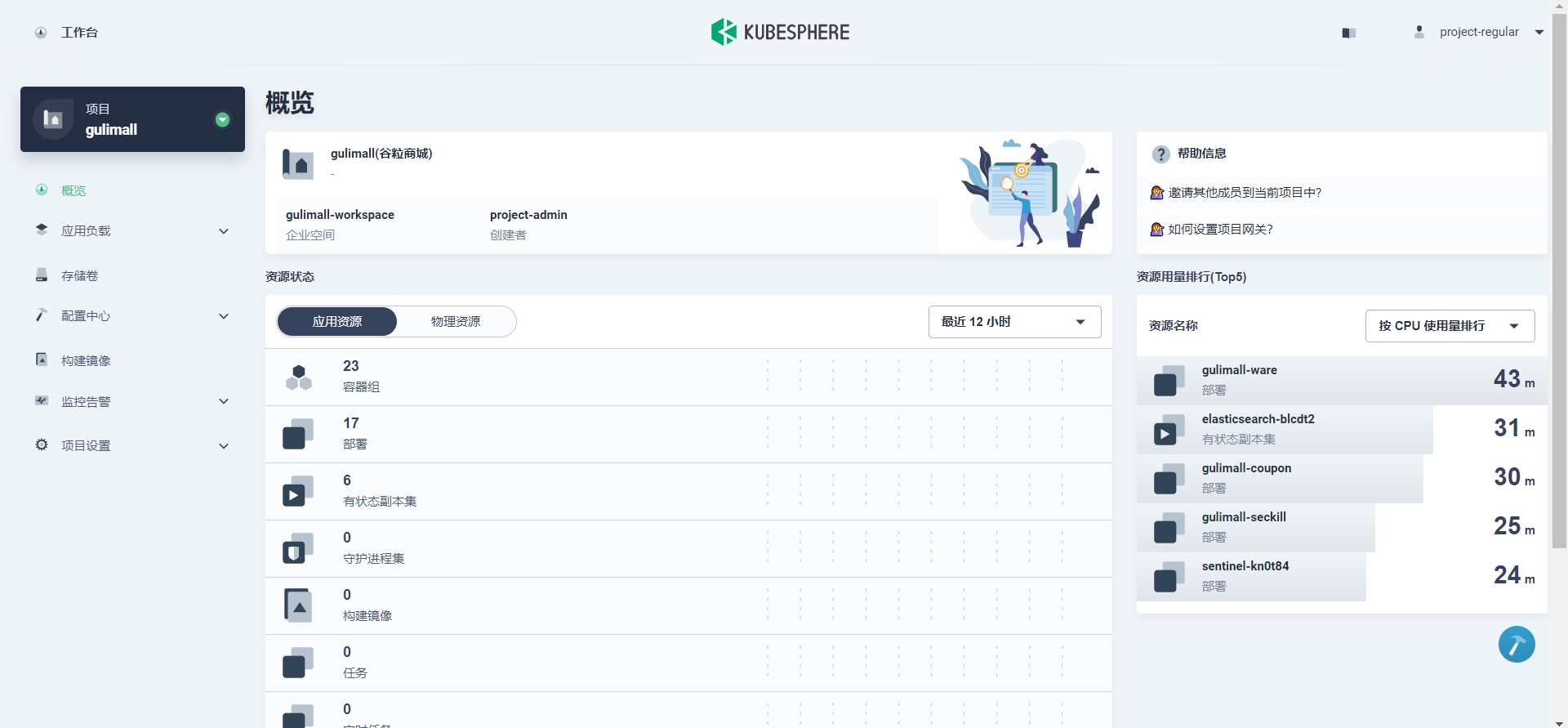The image size is (1568, 728).
Task: Click the elasticsearch-blcdt2 statefulset icon
Action: click(x=1169, y=430)
